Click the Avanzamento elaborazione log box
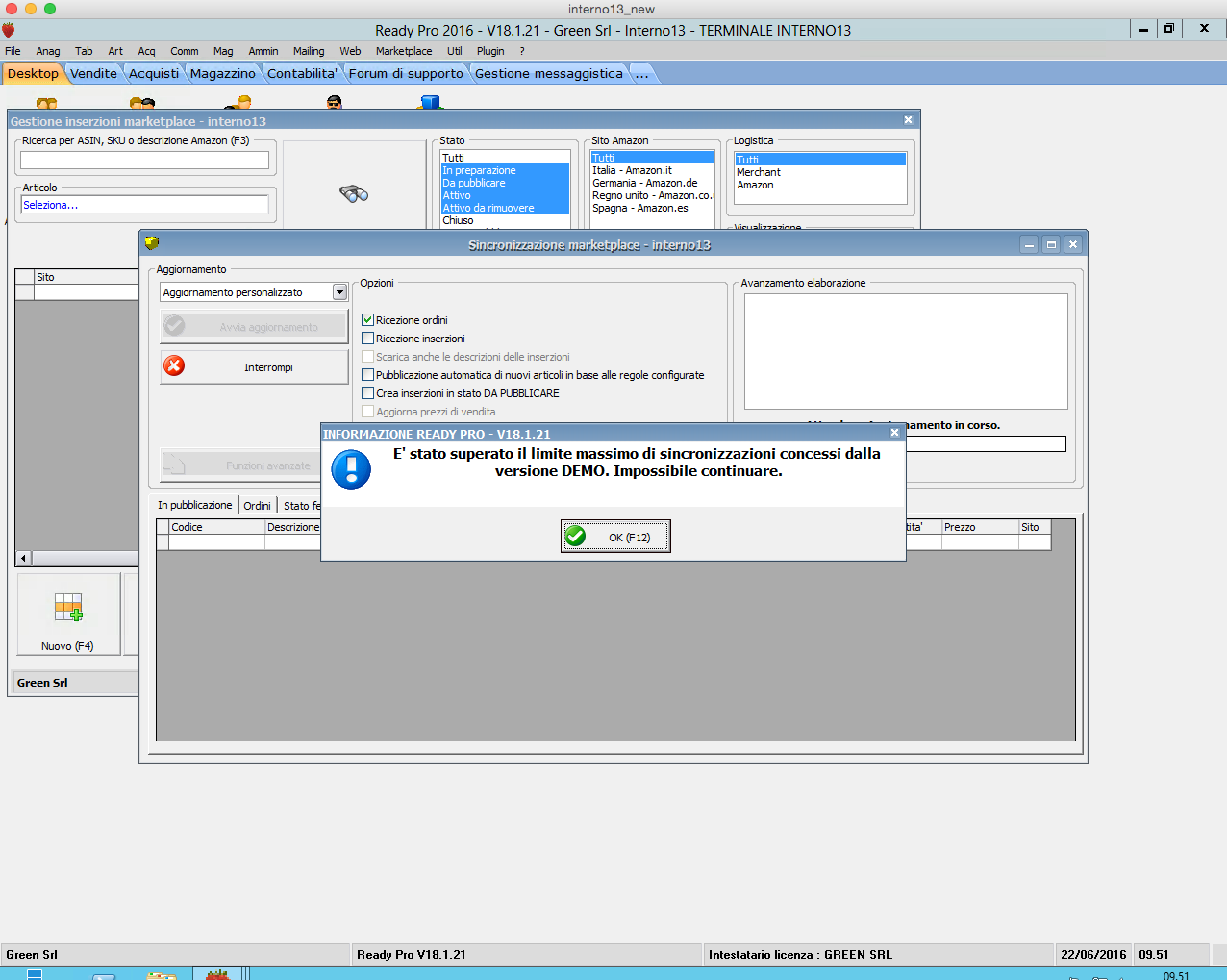 point(906,351)
